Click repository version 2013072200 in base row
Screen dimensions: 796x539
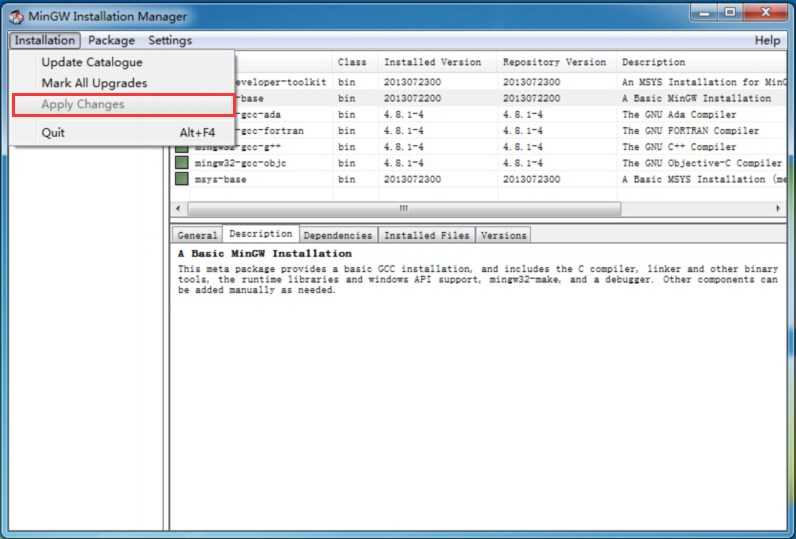point(532,98)
